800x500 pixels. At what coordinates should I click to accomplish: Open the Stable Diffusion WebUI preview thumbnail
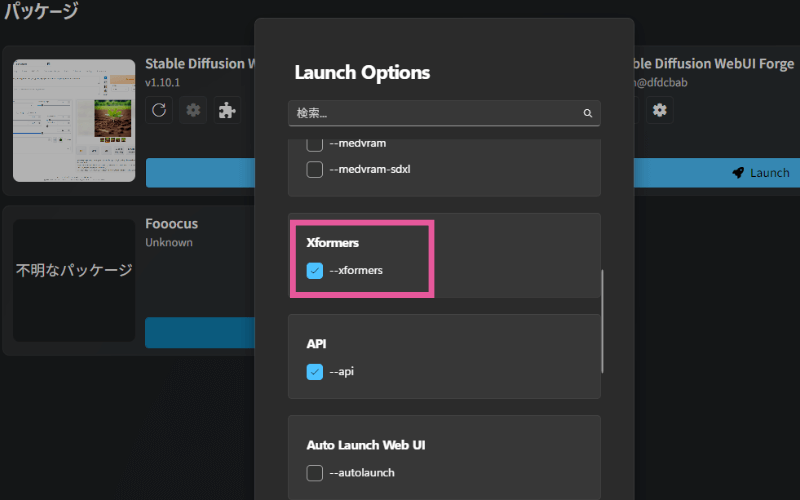74,120
